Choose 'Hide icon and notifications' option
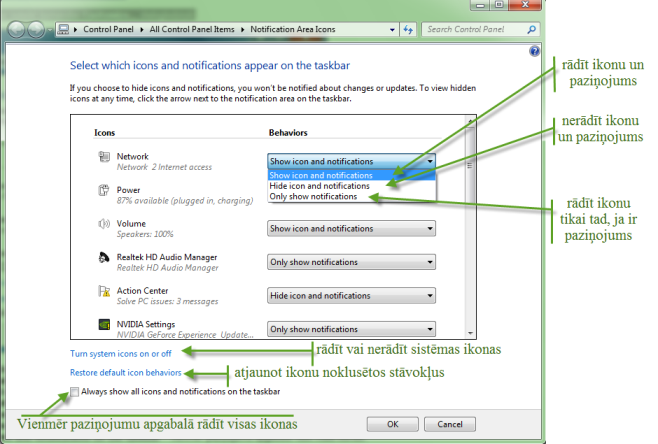658x444 pixels. [x=320, y=186]
